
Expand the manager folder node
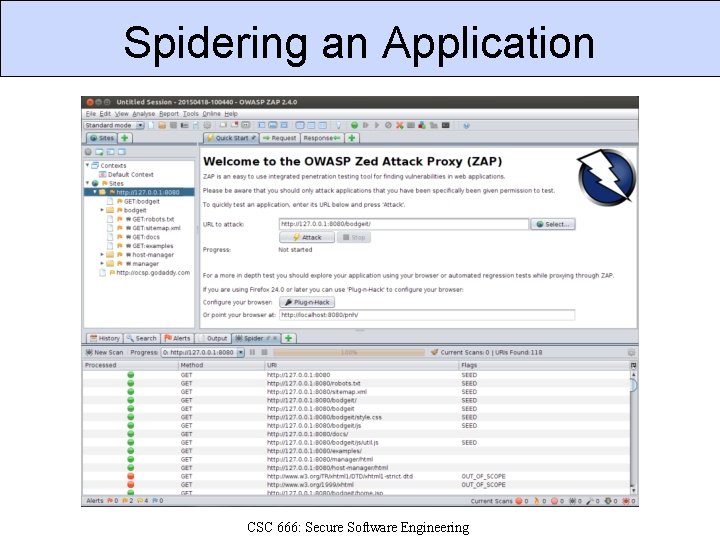point(102,264)
